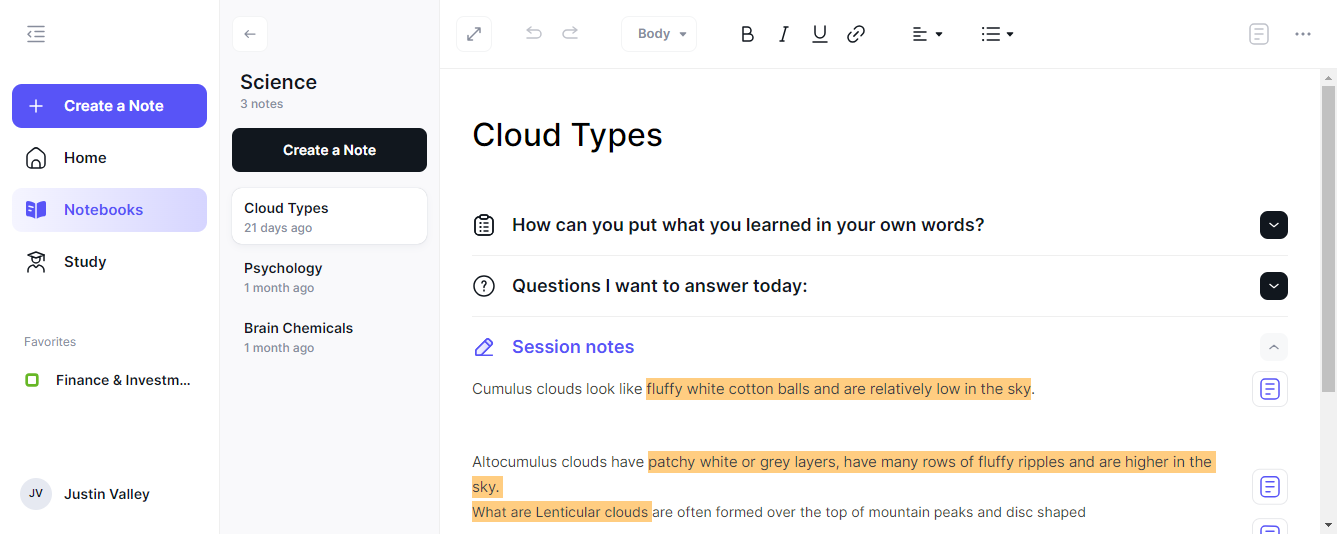The height and width of the screenshot is (534, 1337).
Task: Open the three-dot more options menu
Action: coord(1303,34)
